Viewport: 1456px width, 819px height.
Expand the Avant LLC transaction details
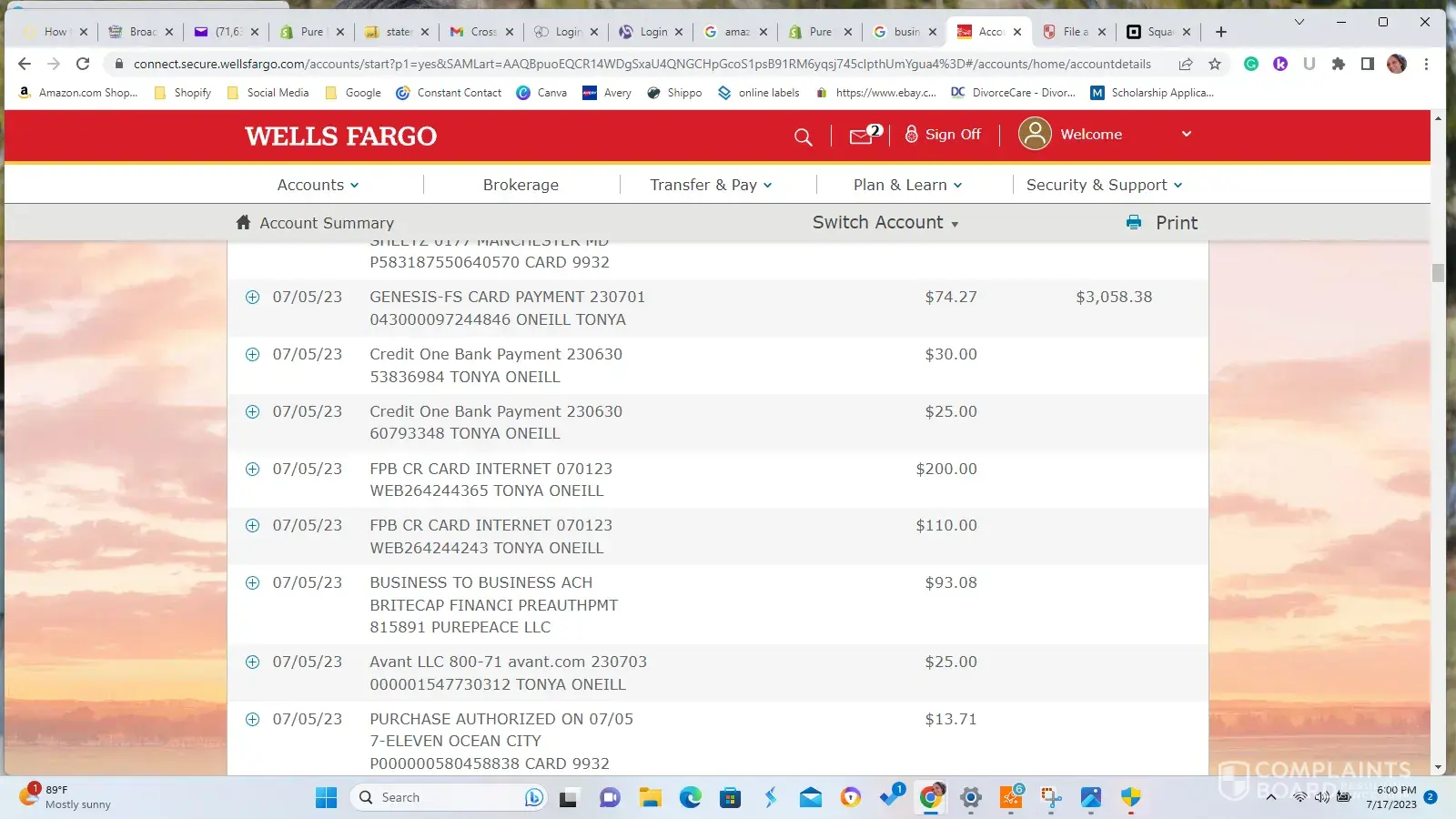[252, 662]
